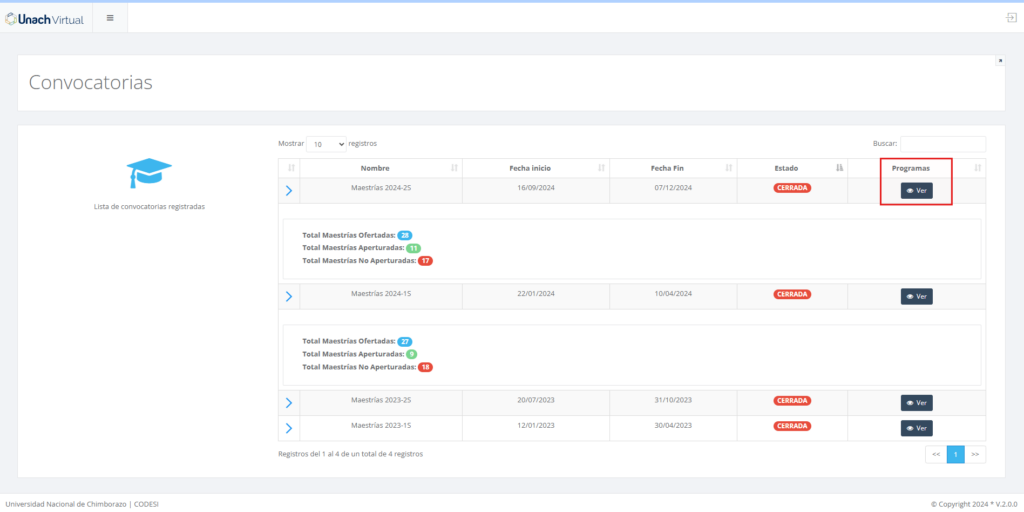View programs for Maestrías 2024-1S
Viewport: 1024px width, 512px height.
point(916,296)
